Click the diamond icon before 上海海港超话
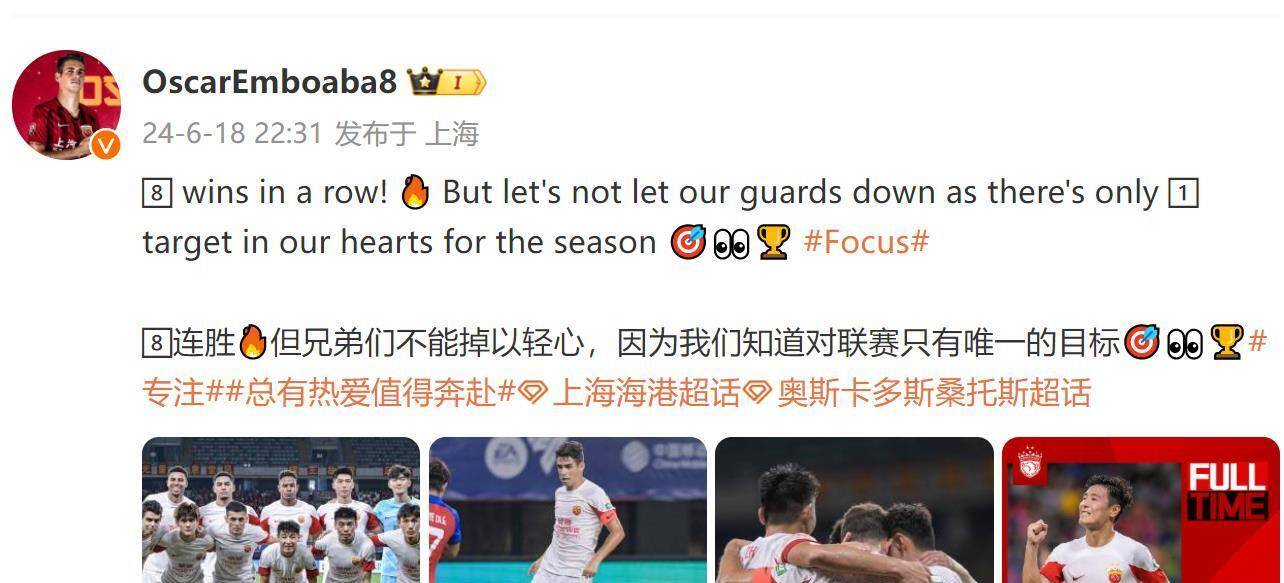Screen dimensions: 1284x583 pos(533,393)
